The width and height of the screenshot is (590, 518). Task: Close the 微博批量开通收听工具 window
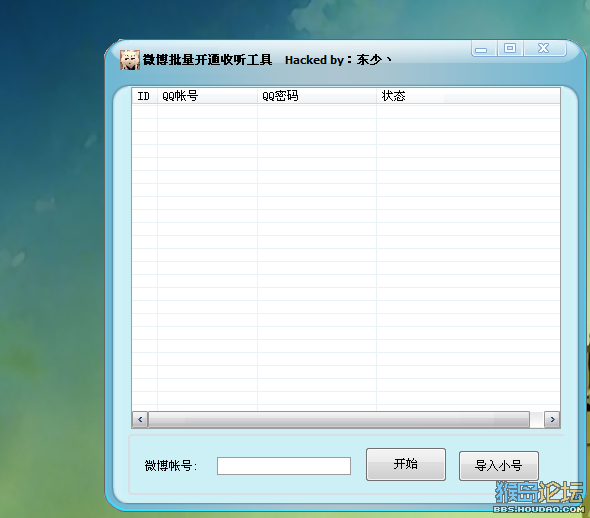pos(544,48)
